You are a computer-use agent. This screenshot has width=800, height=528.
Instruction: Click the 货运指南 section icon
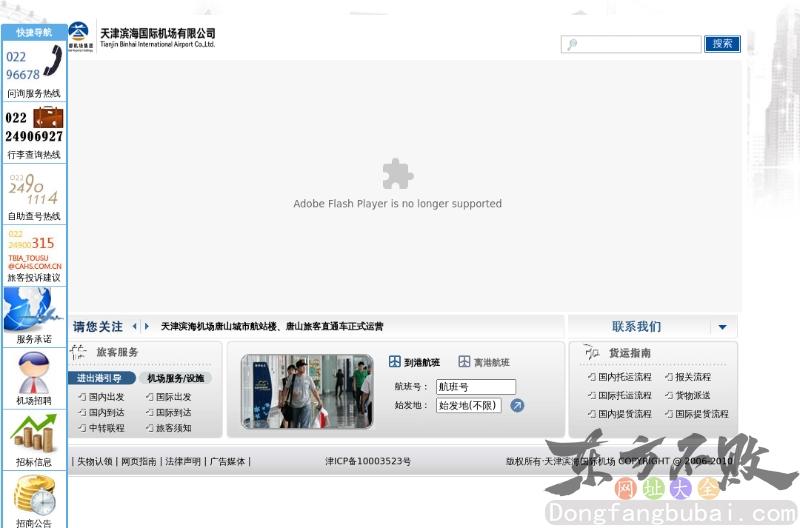click(591, 352)
